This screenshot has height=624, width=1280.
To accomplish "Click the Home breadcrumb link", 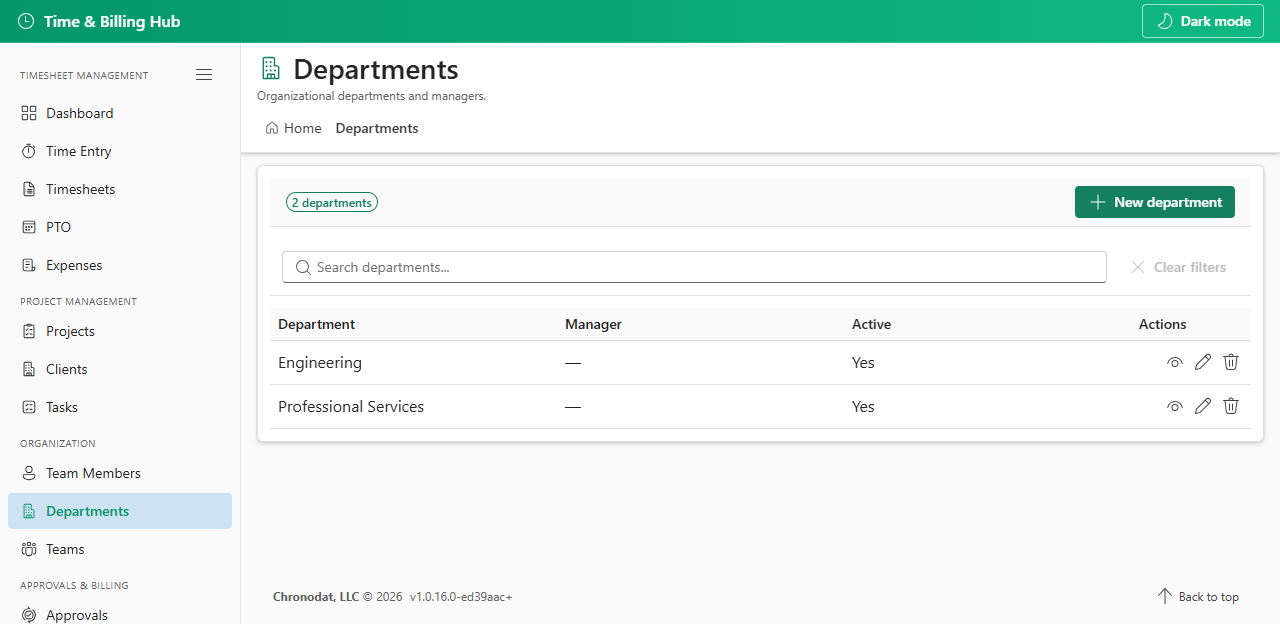I will [294, 128].
